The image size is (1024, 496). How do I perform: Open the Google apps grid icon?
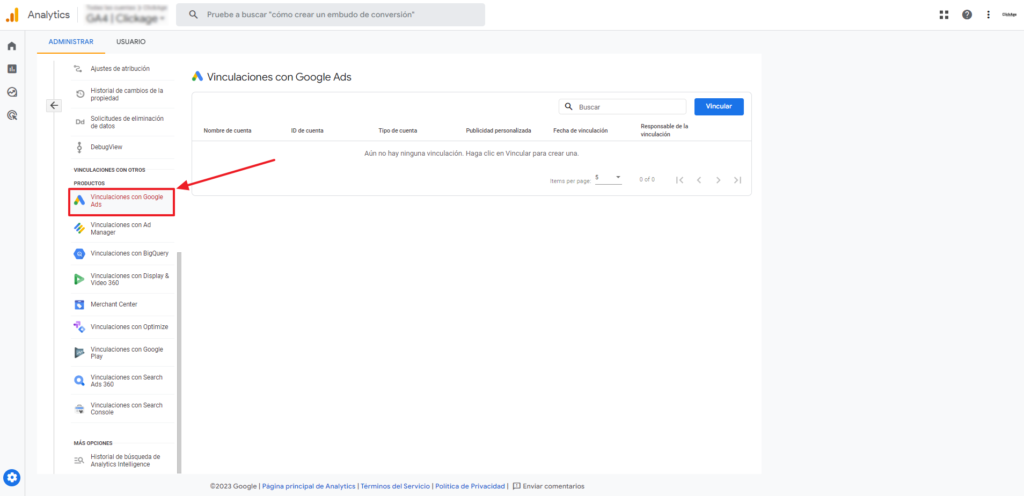(x=944, y=14)
